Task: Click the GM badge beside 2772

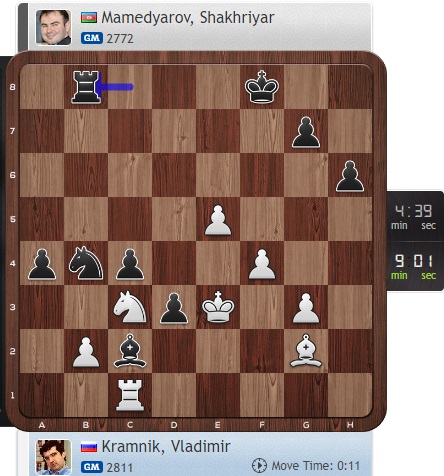Action: [x=92, y=38]
